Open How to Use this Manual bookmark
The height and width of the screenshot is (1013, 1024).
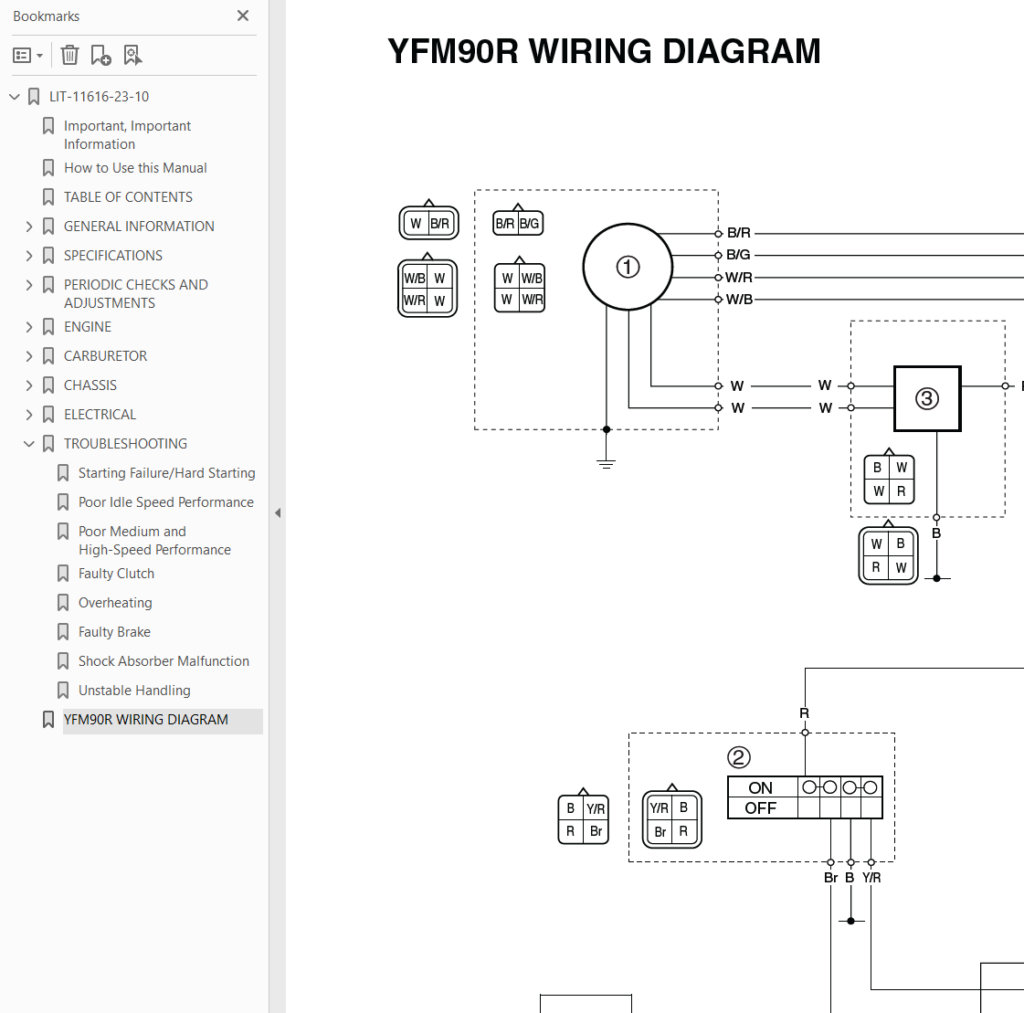tap(135, 168)
